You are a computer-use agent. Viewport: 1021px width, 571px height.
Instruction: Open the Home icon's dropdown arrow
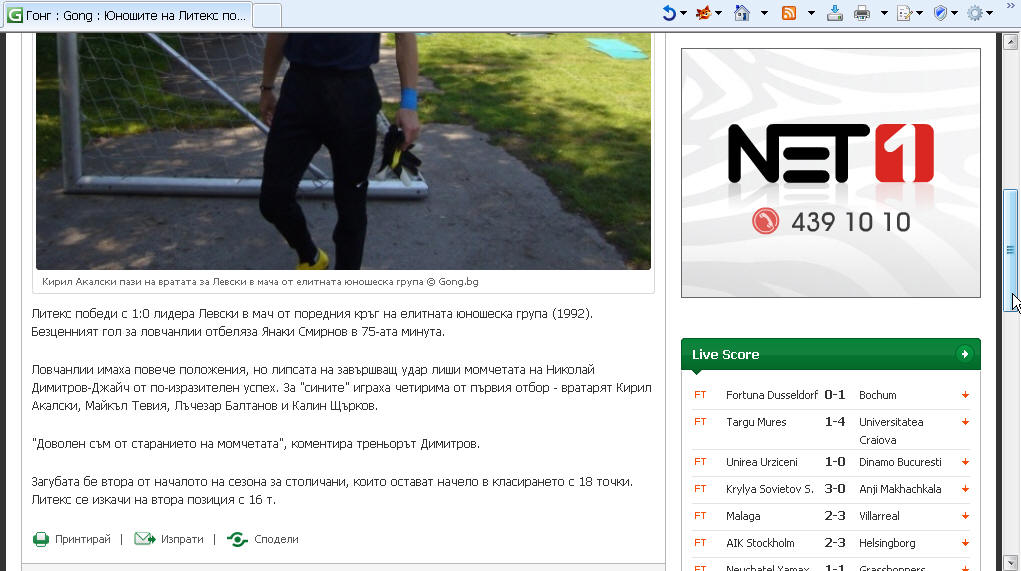[764, 13]
